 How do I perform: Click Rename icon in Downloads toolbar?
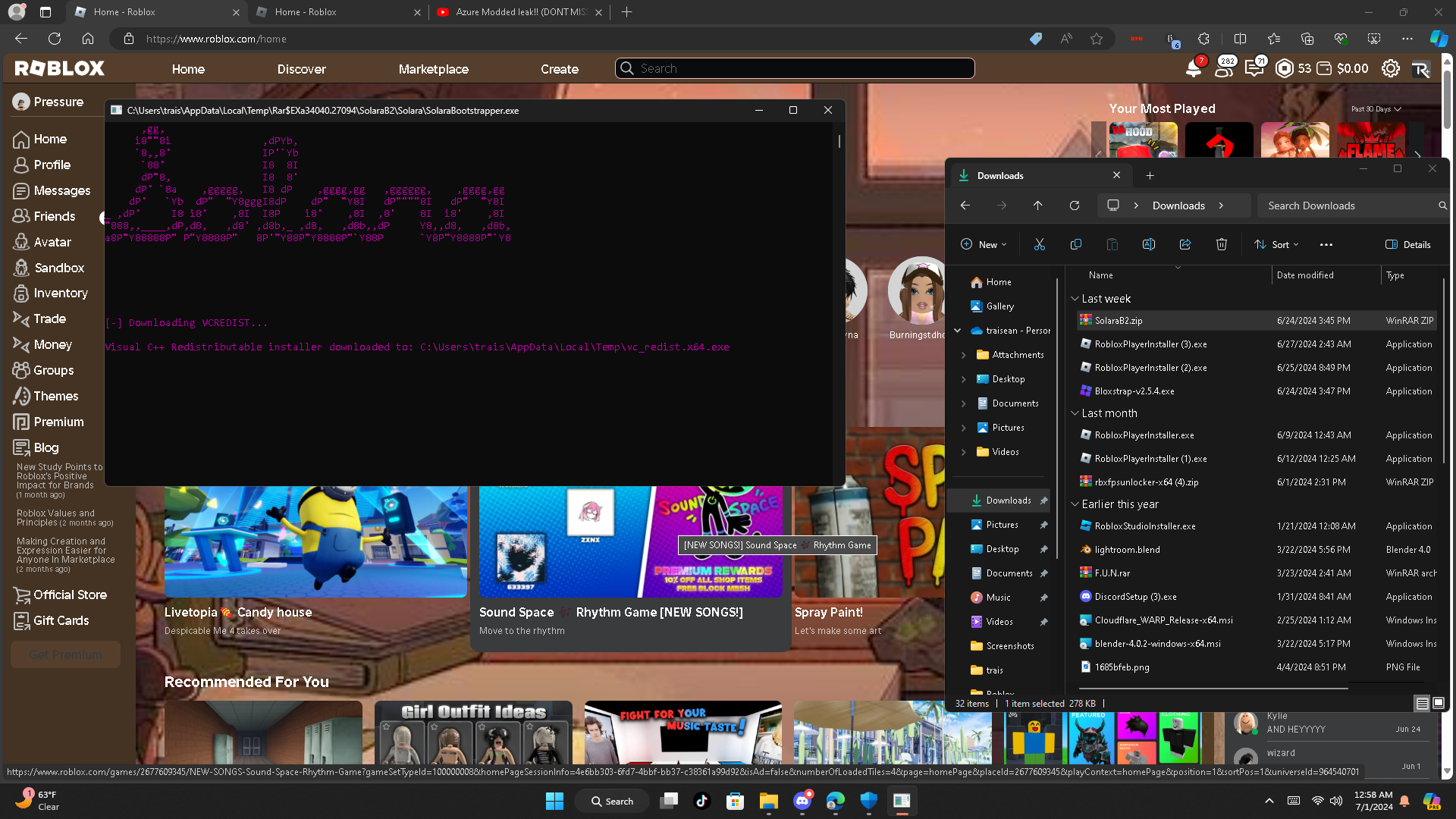point(1148,244)
